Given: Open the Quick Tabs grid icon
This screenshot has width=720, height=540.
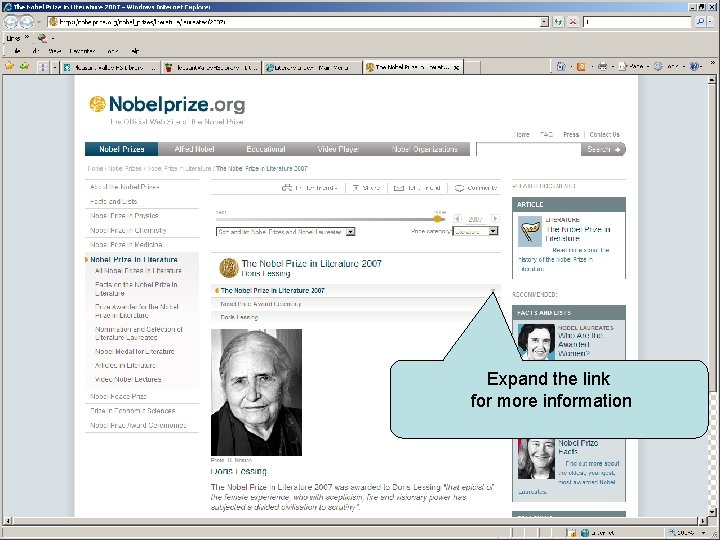Looking at the screenshot, I should (43, 68).
